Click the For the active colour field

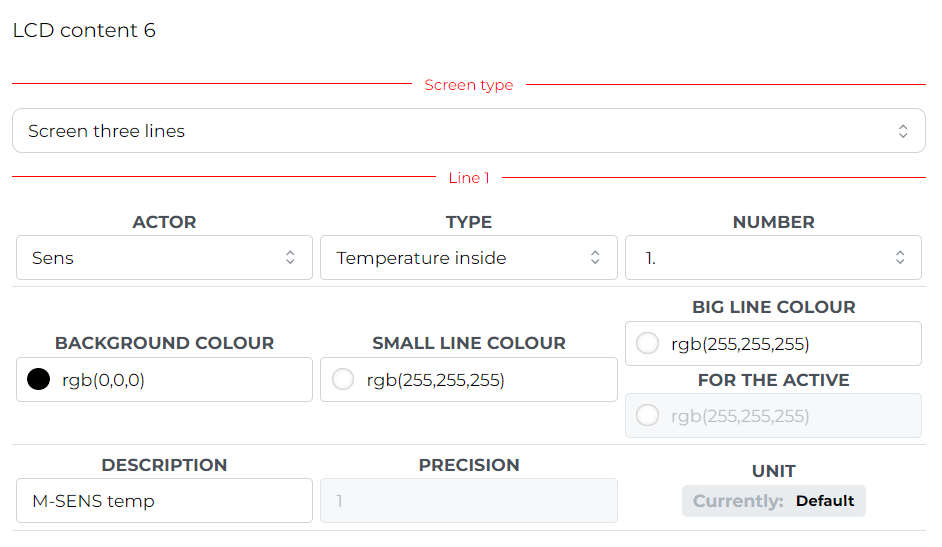[773, 416]
